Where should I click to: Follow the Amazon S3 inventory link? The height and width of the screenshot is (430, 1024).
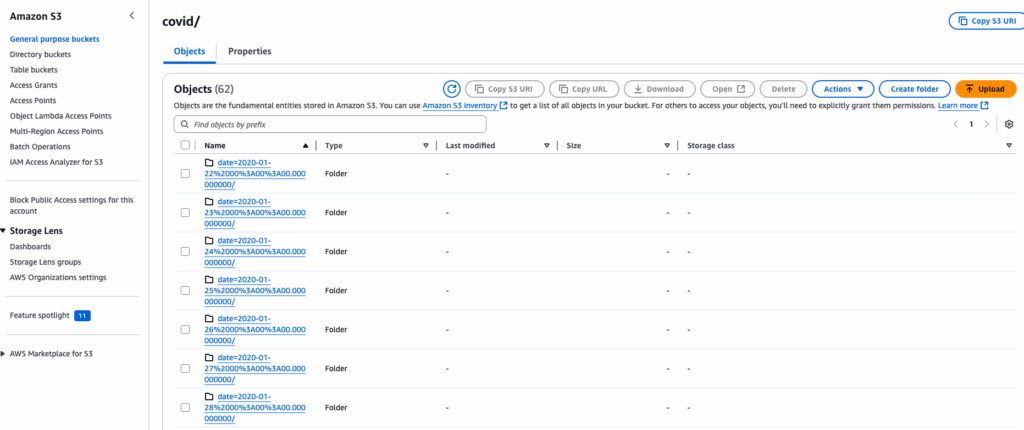465,105
